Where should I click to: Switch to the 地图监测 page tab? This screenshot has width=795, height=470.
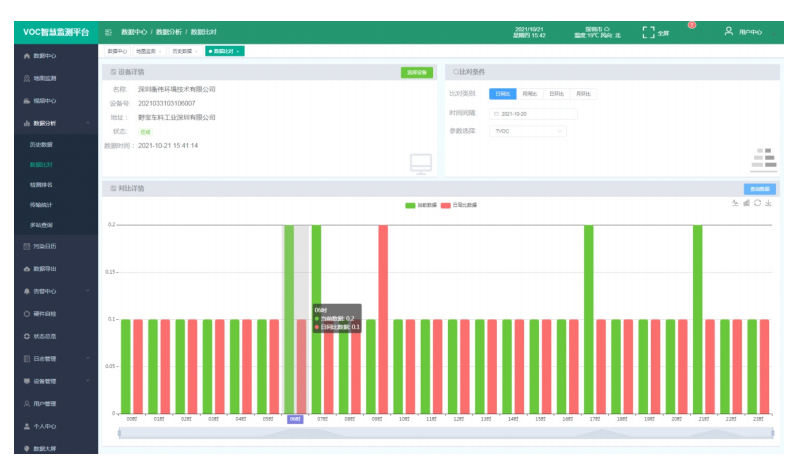click(148, 51)
